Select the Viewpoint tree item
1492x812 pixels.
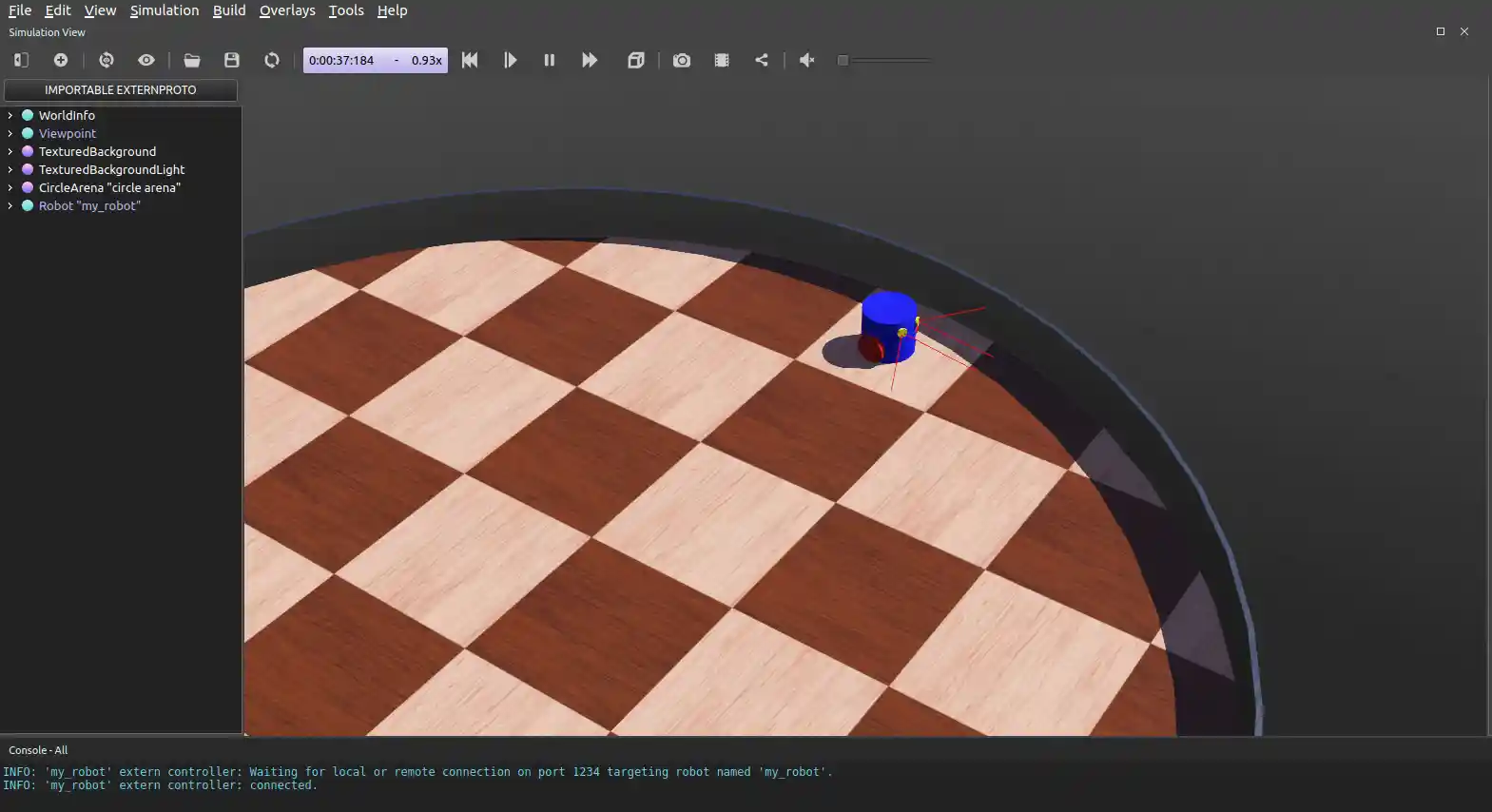(x=67, y=133)
